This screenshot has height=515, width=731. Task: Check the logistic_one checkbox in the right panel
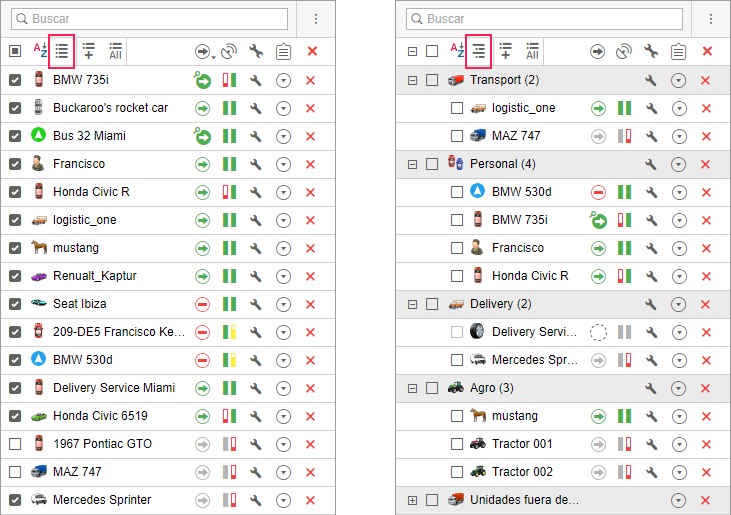tap(457, 108)
